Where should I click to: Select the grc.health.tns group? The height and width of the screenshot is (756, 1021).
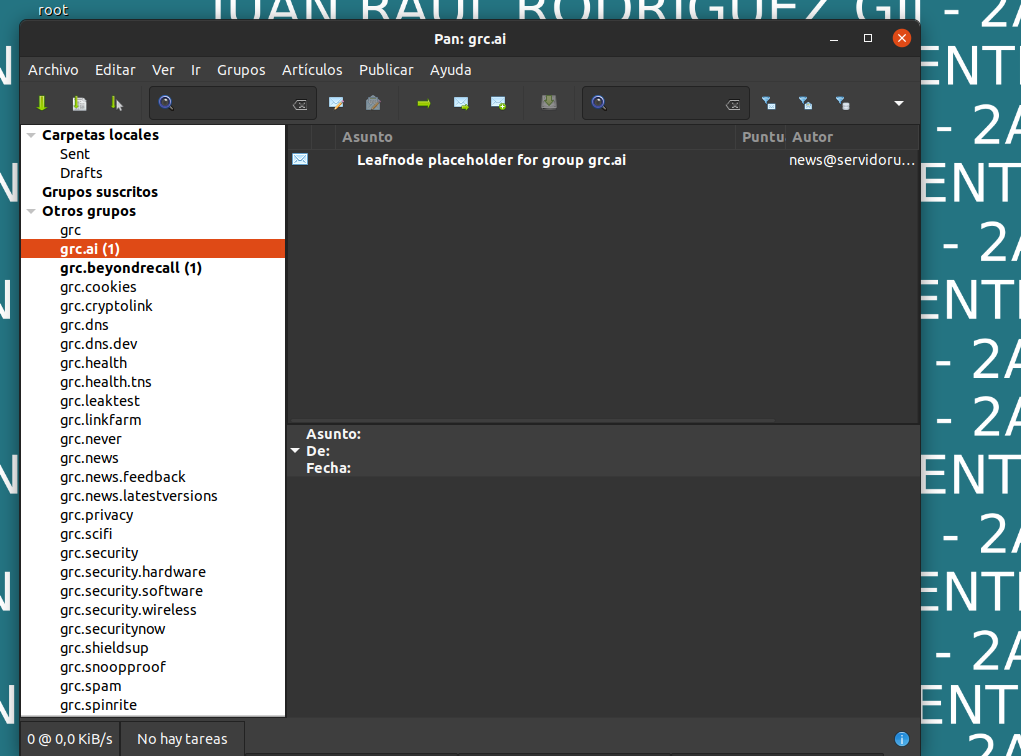tap(106, 382)
